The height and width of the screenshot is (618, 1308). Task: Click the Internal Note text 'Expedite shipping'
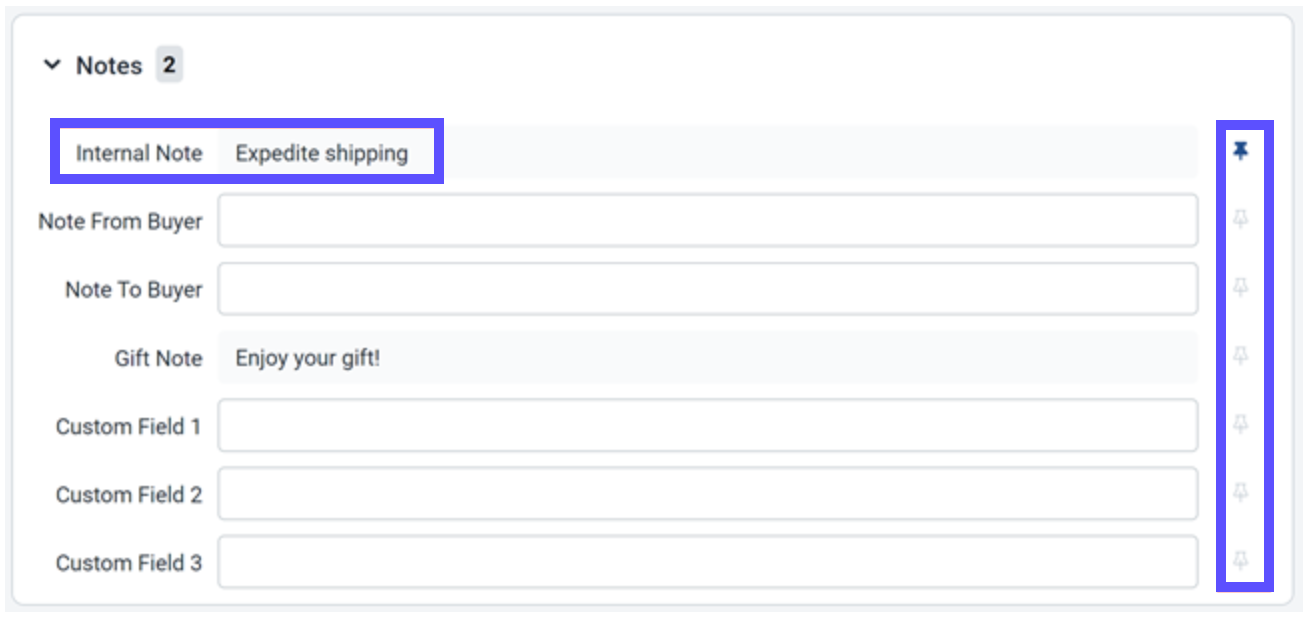321,153
